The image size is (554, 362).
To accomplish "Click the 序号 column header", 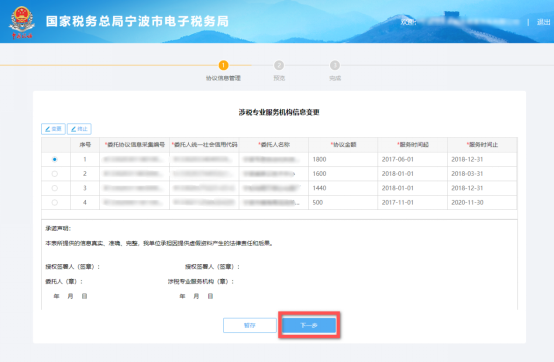I will [85, 145].
